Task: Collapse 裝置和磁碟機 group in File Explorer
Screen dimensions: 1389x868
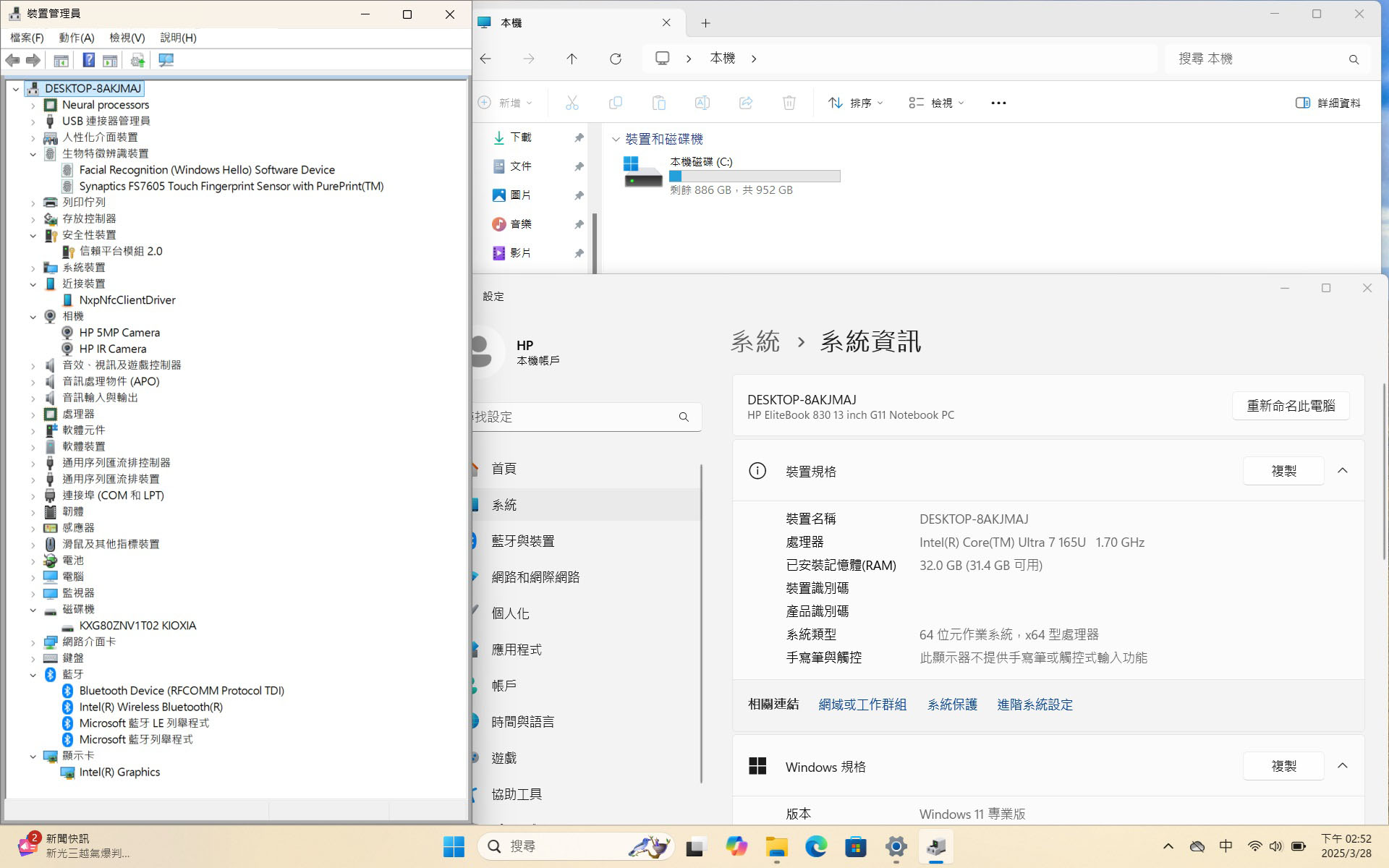Action: (x=616, y=139)
